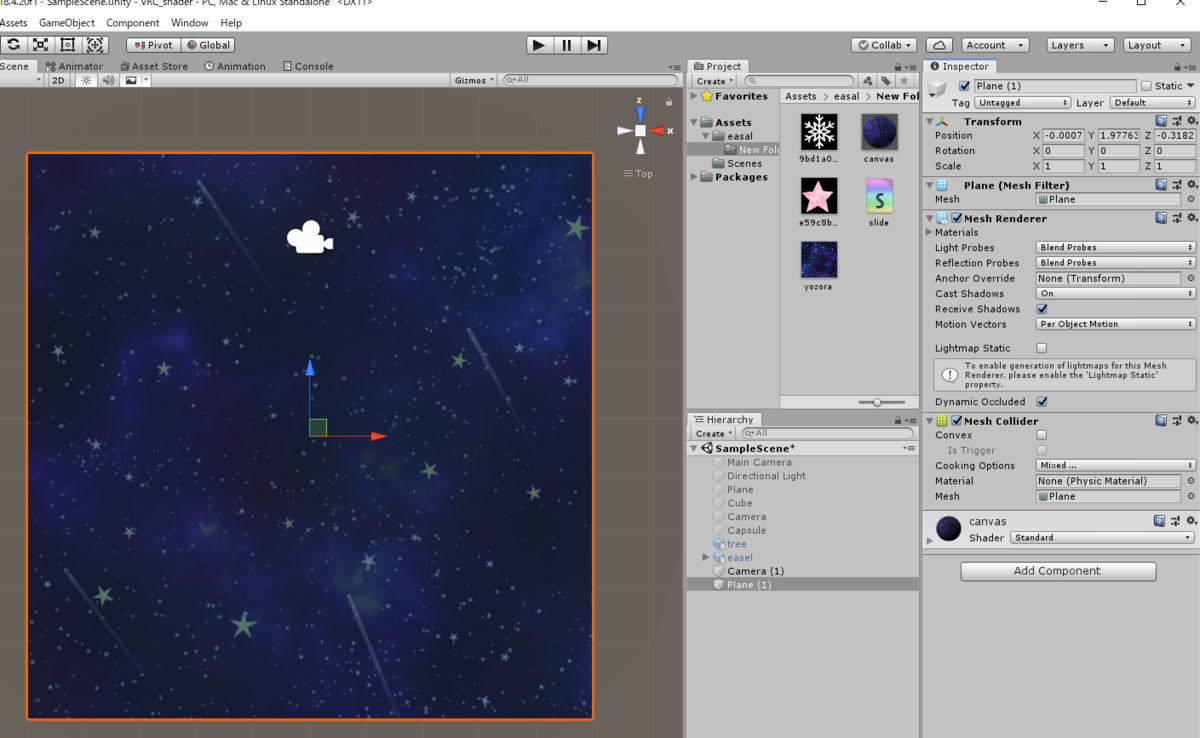The height and width of the screenshot is (738, 1200).
Task: Open the Cast Shadows dropdown
Action: [1115, 294]
